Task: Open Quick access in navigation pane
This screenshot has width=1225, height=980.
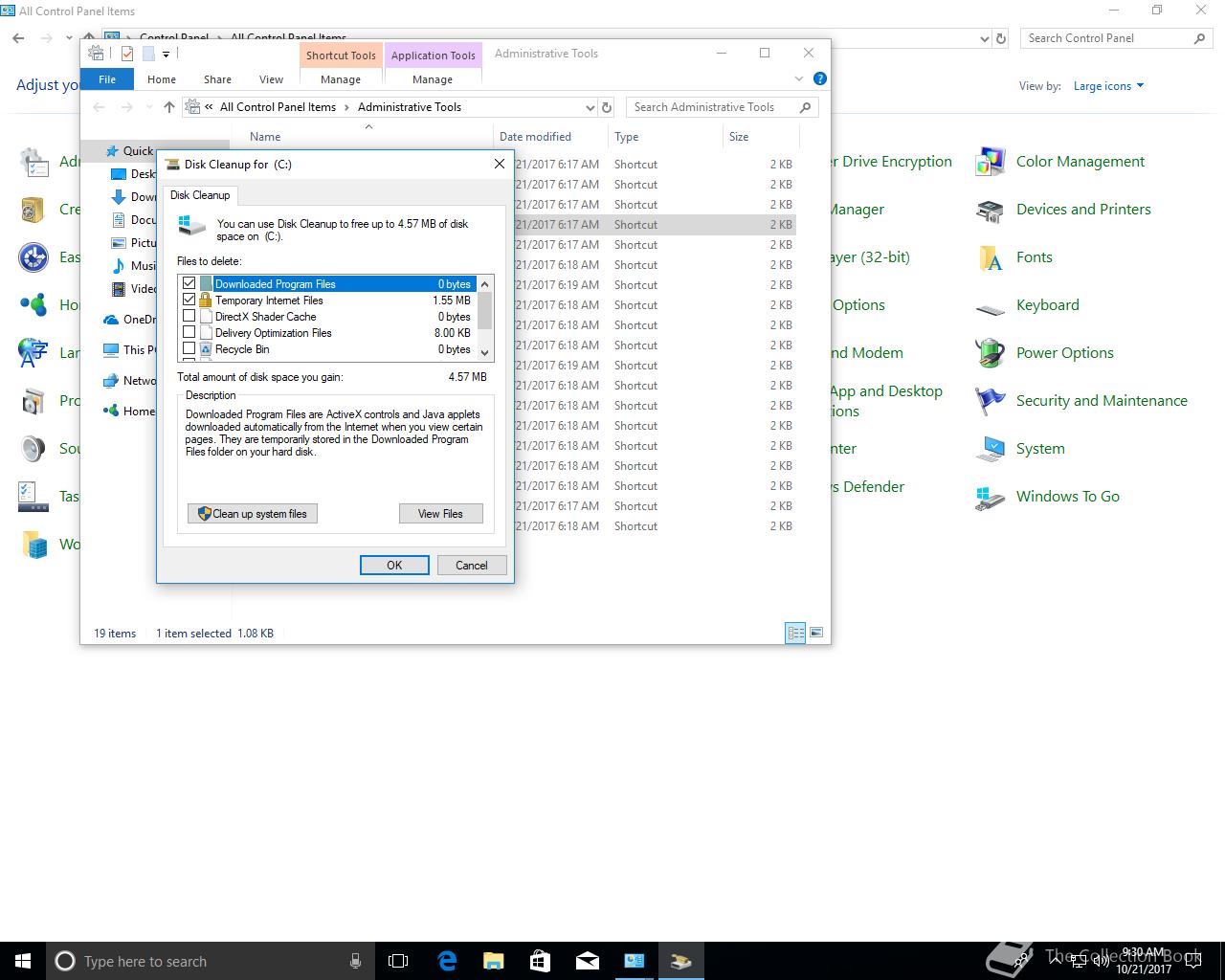Action: [x=138, y=151]
